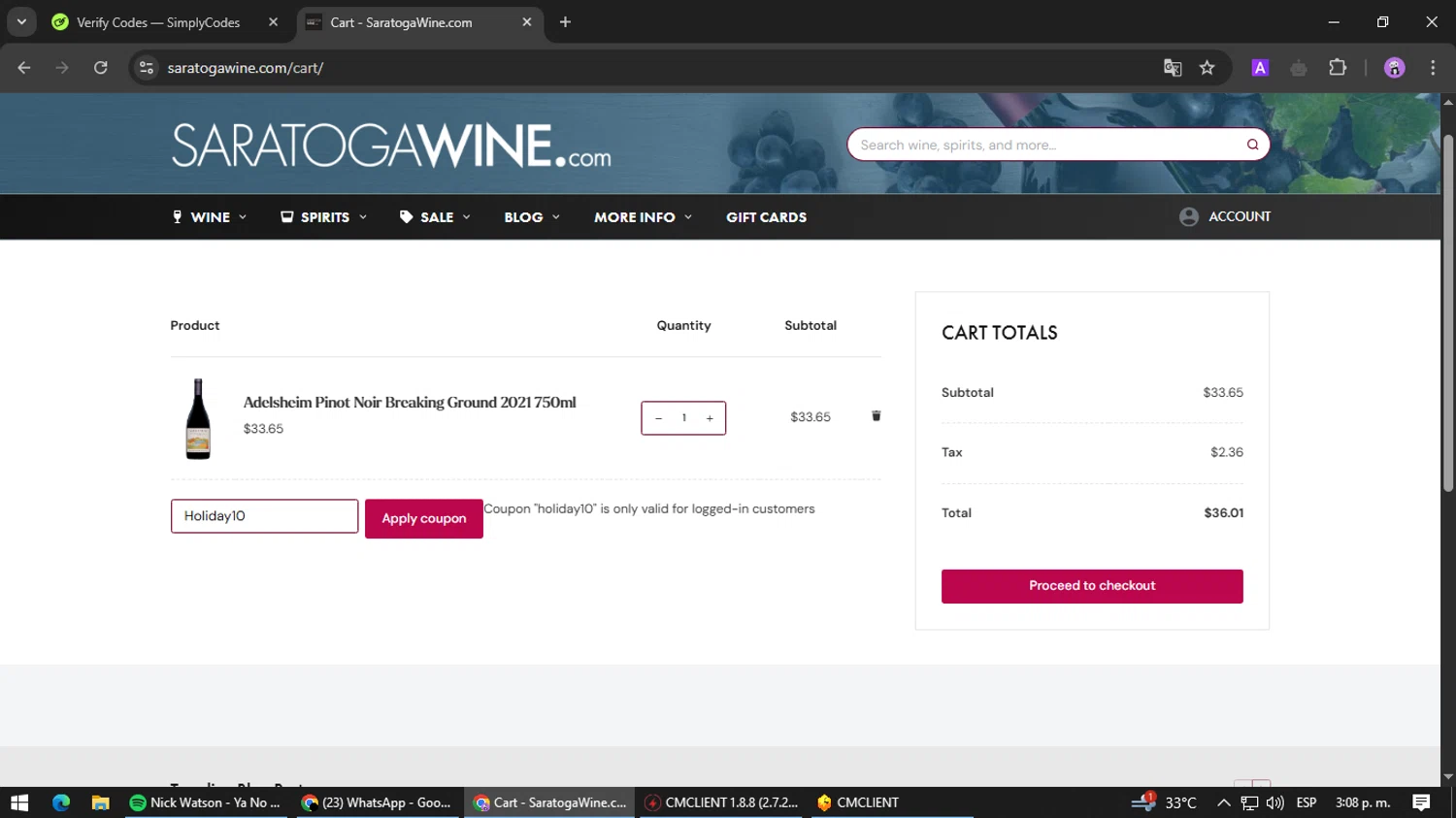
Task: Click the browser forward arrow
Action: click(x=62, y=68)
